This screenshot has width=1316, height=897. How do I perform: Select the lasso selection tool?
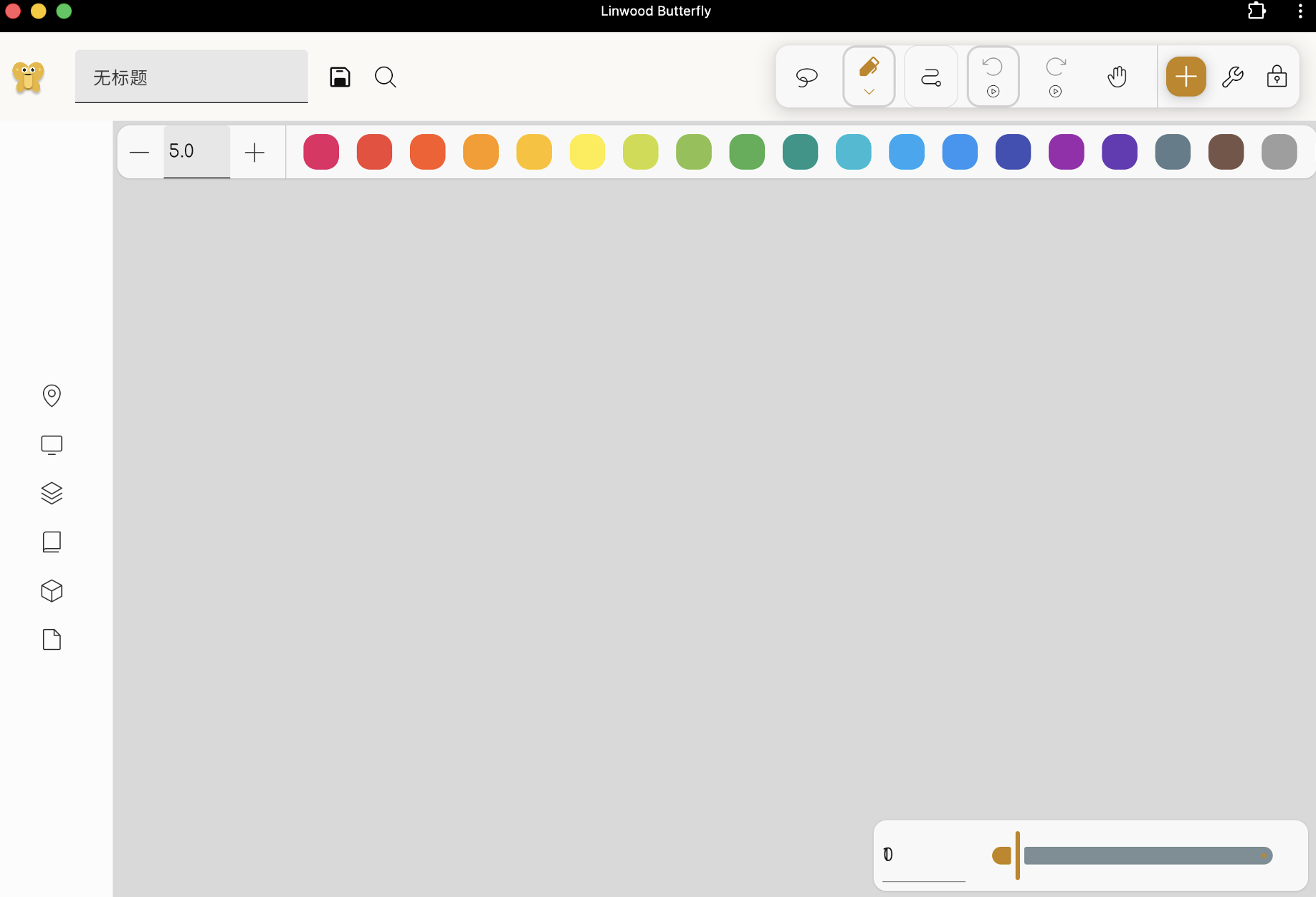[806, 77]
